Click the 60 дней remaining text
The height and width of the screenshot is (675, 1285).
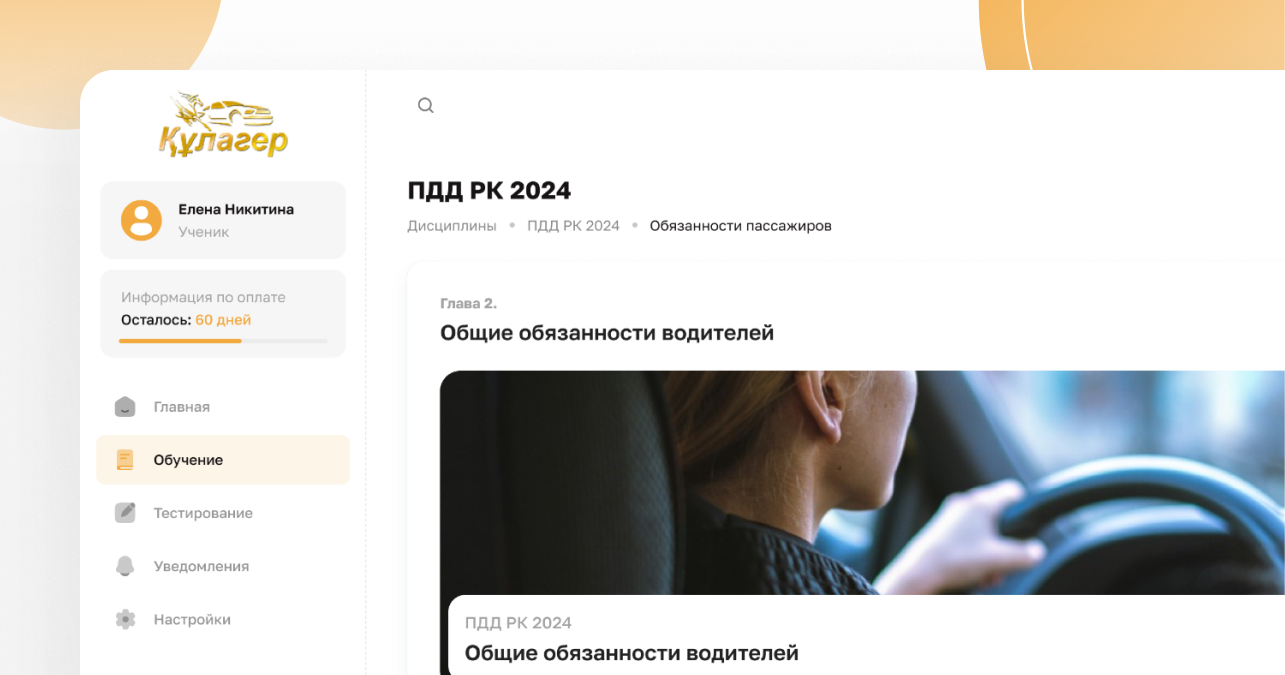coord(223,320)
